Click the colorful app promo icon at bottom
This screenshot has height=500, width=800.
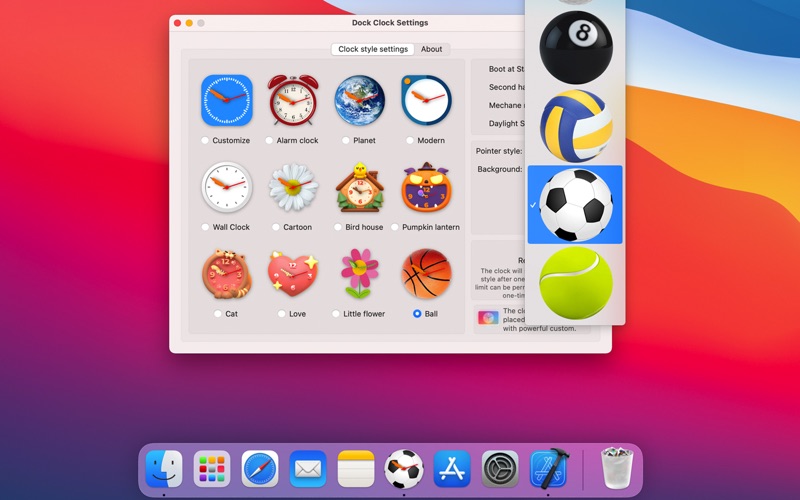point(488,318)
